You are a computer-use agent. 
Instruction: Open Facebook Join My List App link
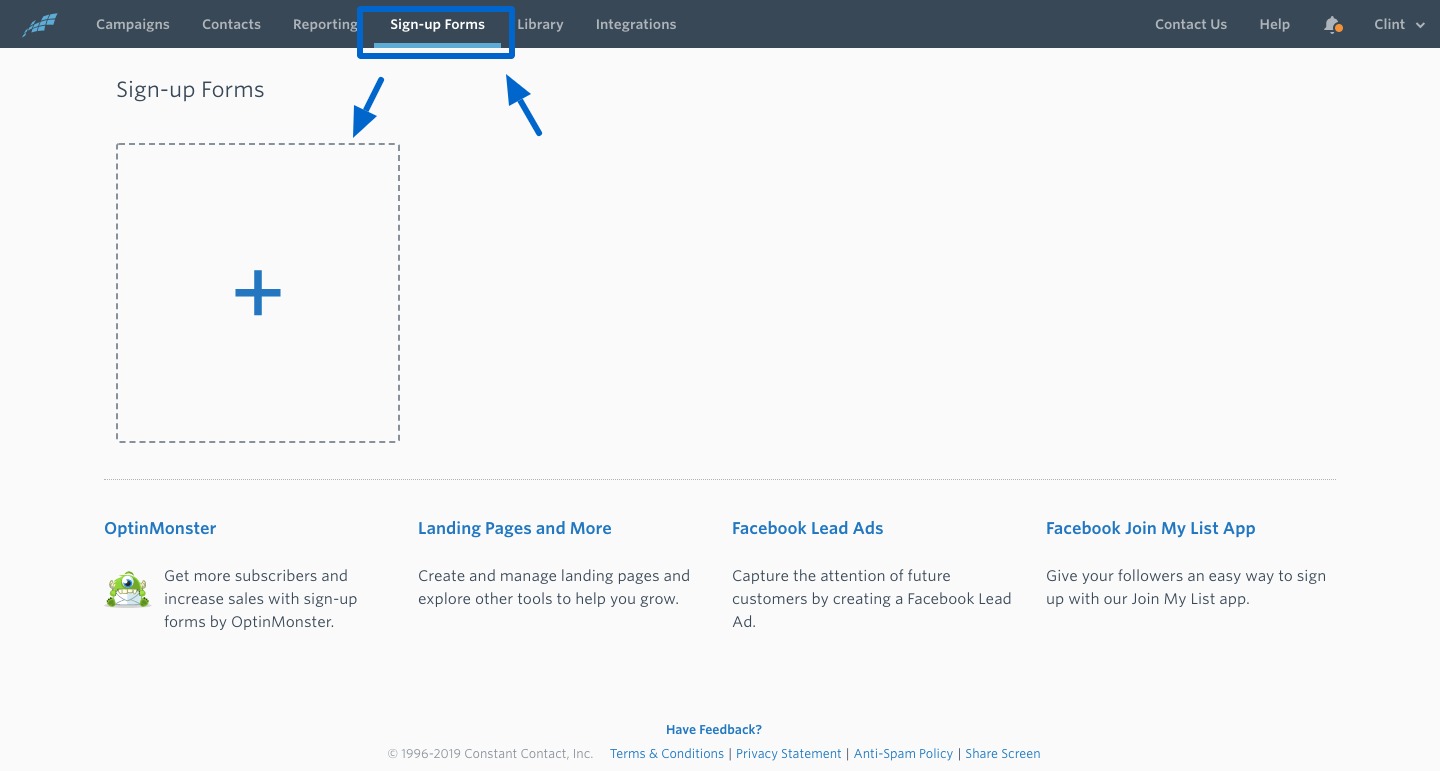(x=1151, y=528)
